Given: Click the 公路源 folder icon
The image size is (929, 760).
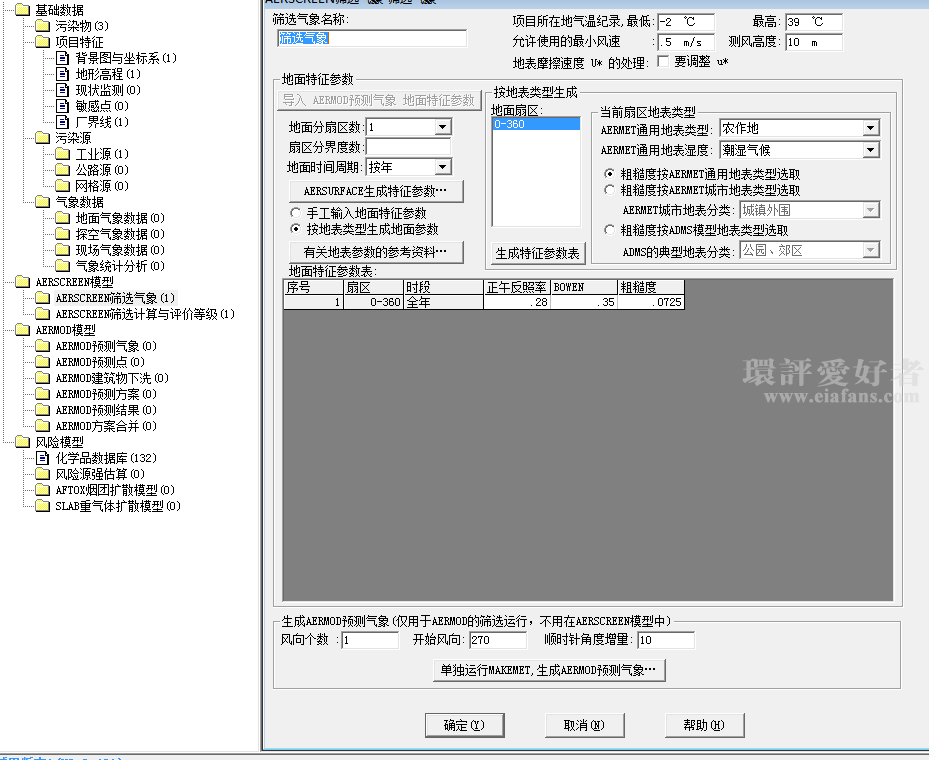Looking at the screenshot, I should pos(62,169).
